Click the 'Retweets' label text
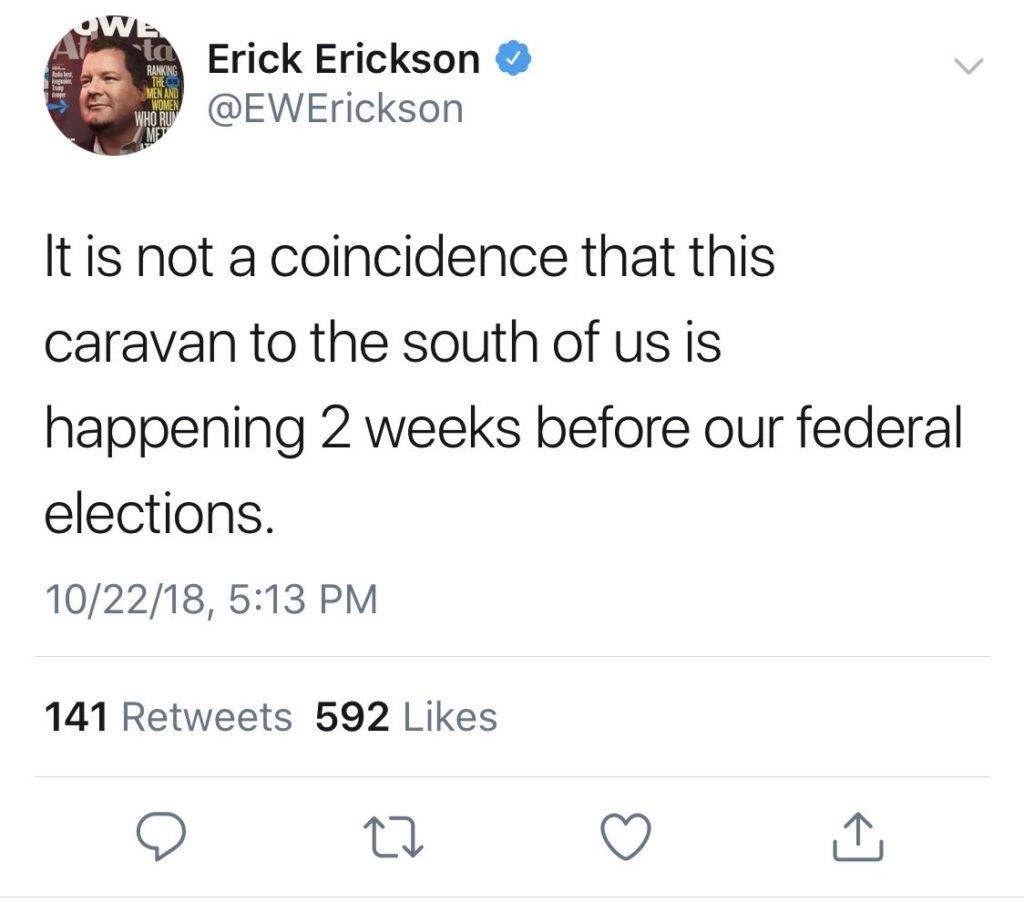 [x=207, y=717]
